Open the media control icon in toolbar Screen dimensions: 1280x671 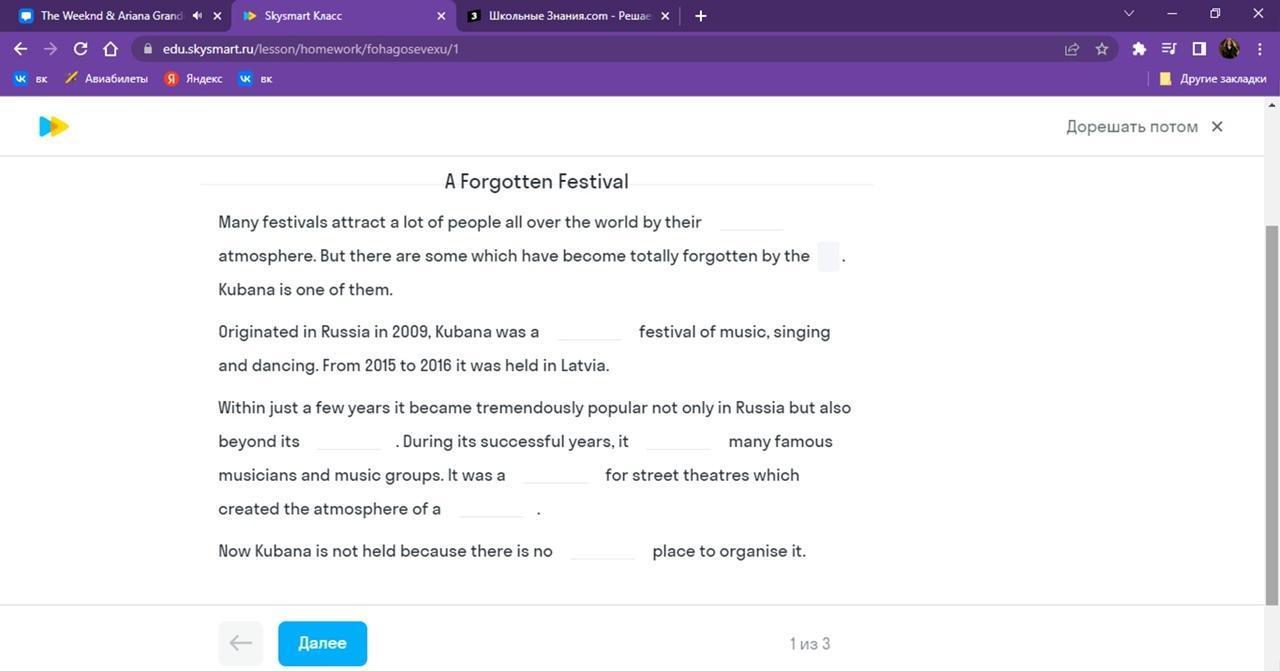pyautogui.click(x=1168, y=48)
